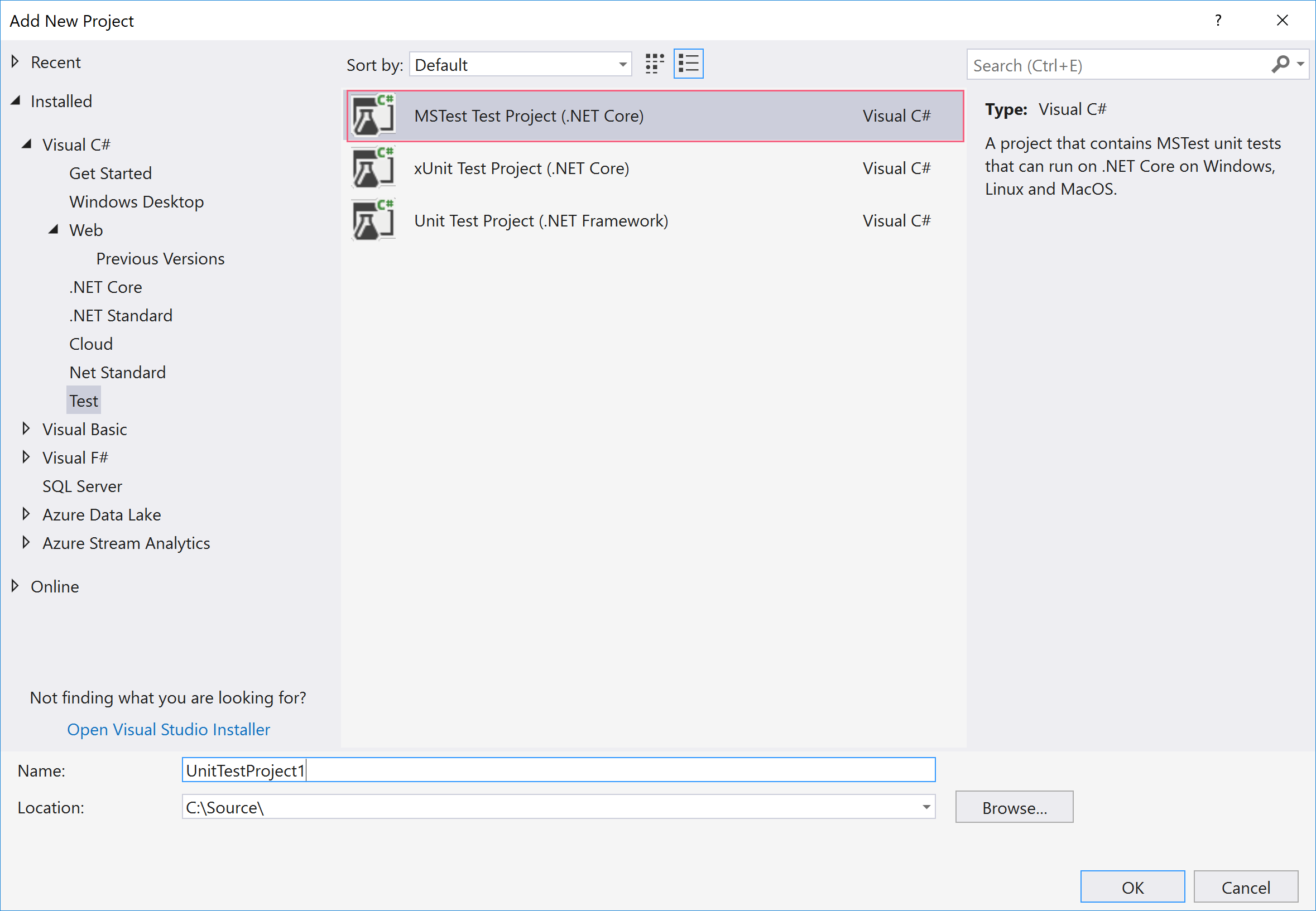
Task: Click the xUnit Test Project flask icon
Action: [373, 168]
